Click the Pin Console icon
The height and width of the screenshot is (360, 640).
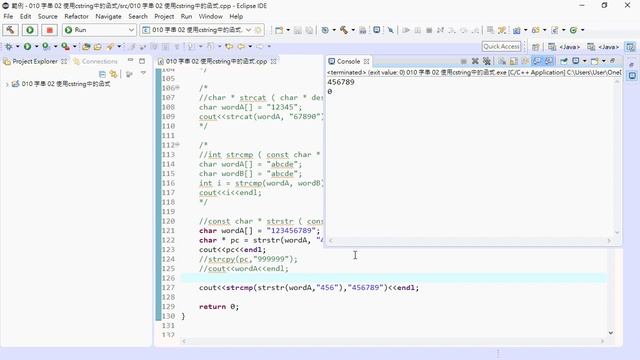[564, 61]
